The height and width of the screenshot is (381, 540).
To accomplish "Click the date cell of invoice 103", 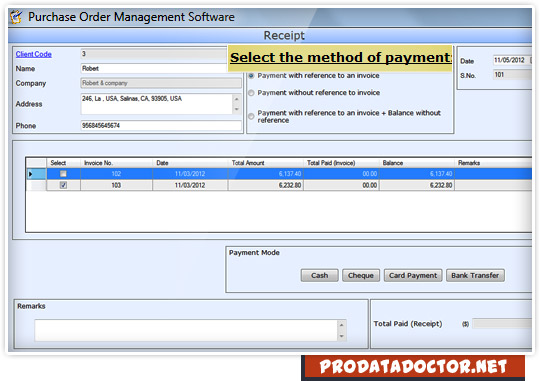I will click(x=190, y=185).
